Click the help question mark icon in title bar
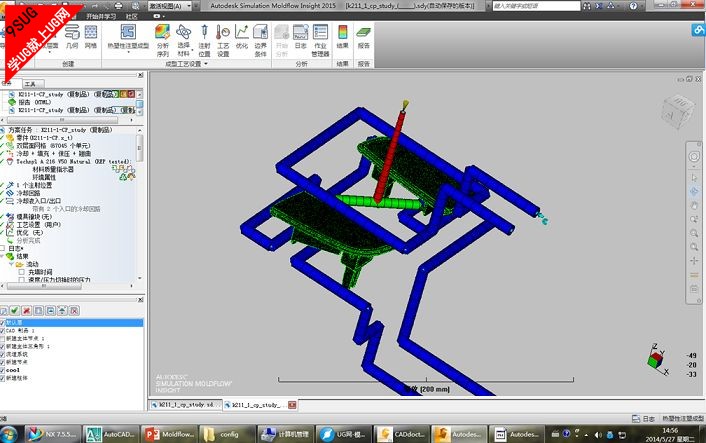706x443 pixels. [634, 6]
